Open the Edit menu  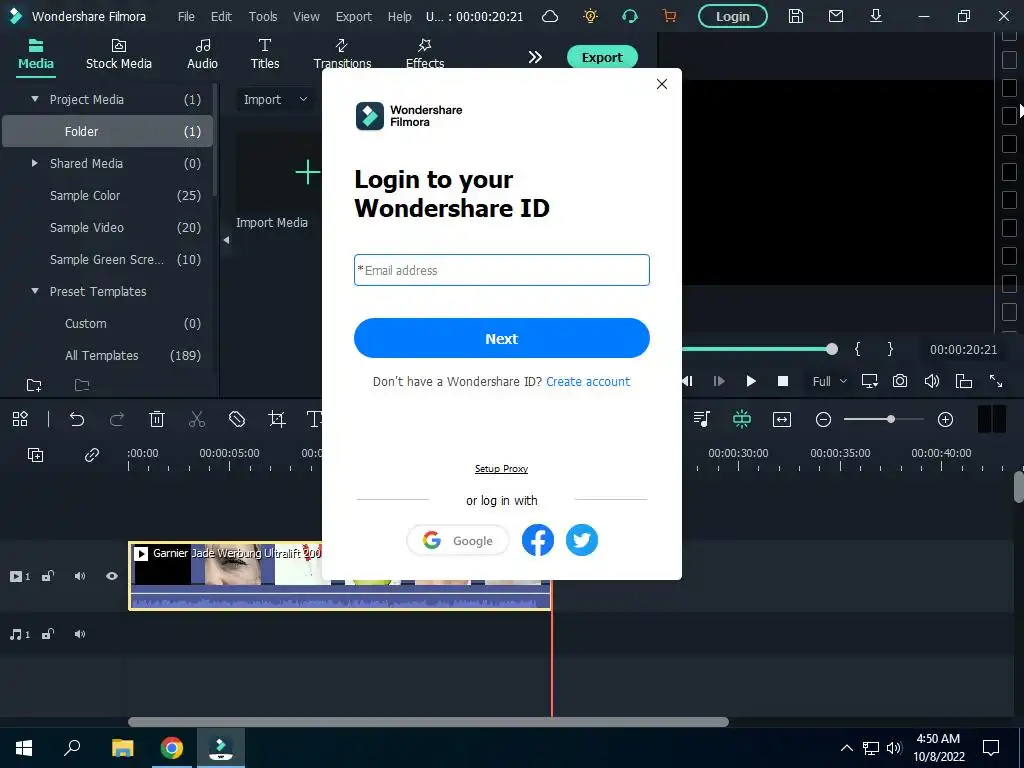[221, 16]
